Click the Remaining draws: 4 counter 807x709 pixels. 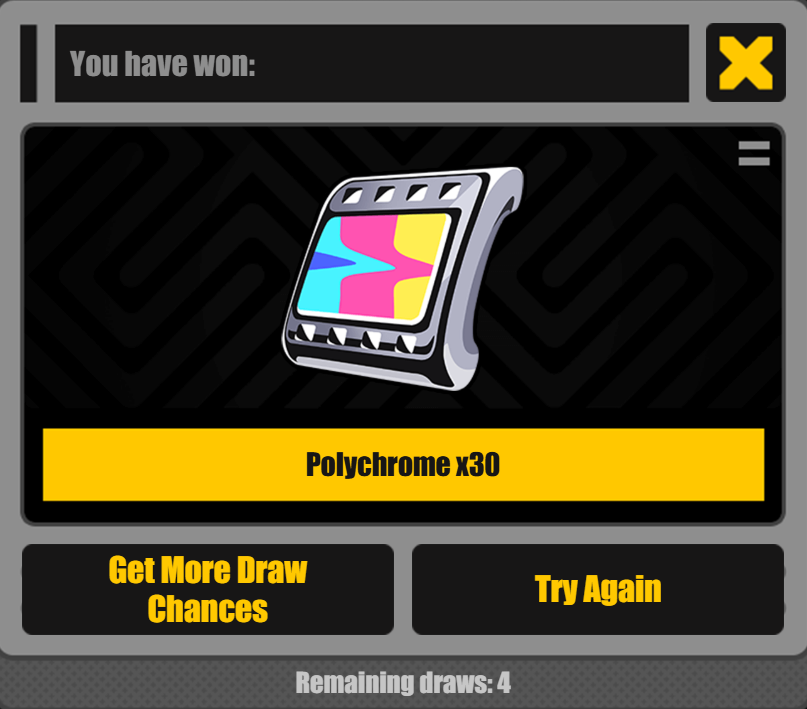point(403,683)
